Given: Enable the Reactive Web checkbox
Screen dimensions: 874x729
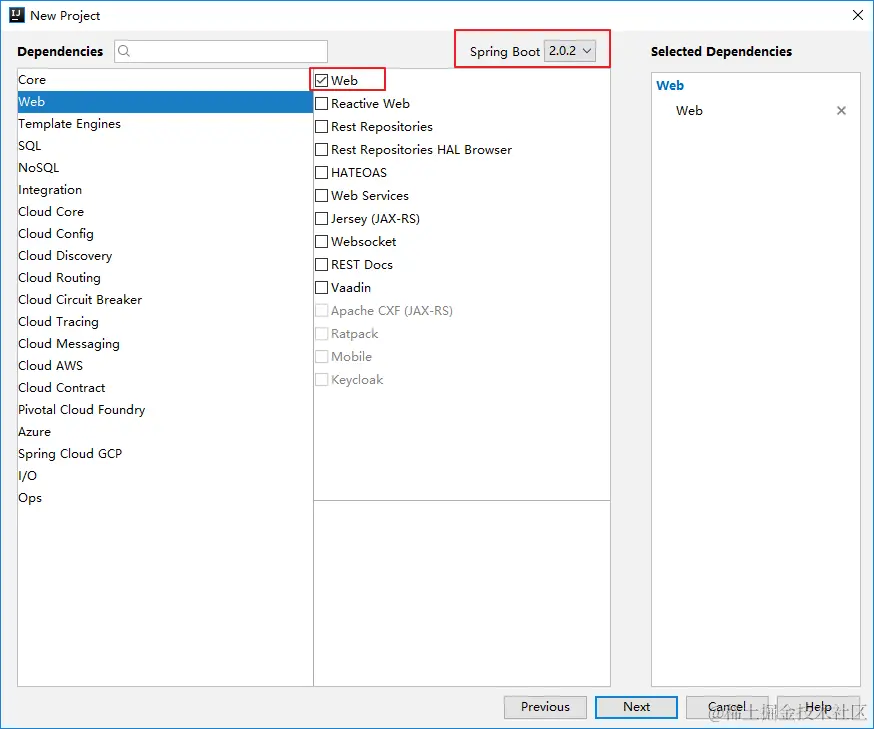Looking at the screenshot, I should point(322,104).
